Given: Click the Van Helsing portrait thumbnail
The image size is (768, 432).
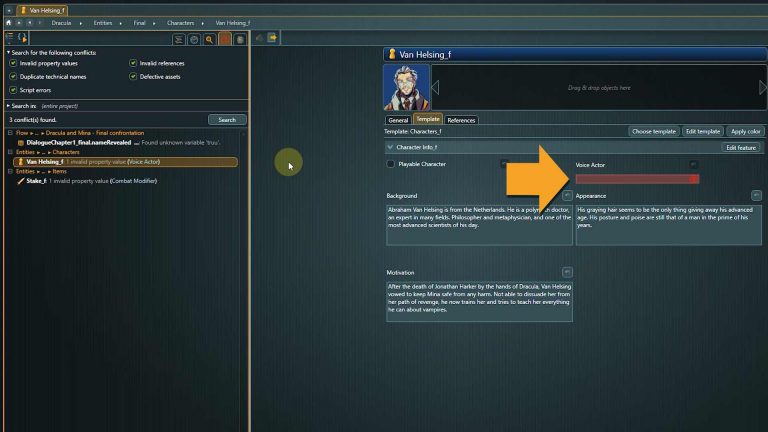Looking at the screenshot, I should (406, 87).
